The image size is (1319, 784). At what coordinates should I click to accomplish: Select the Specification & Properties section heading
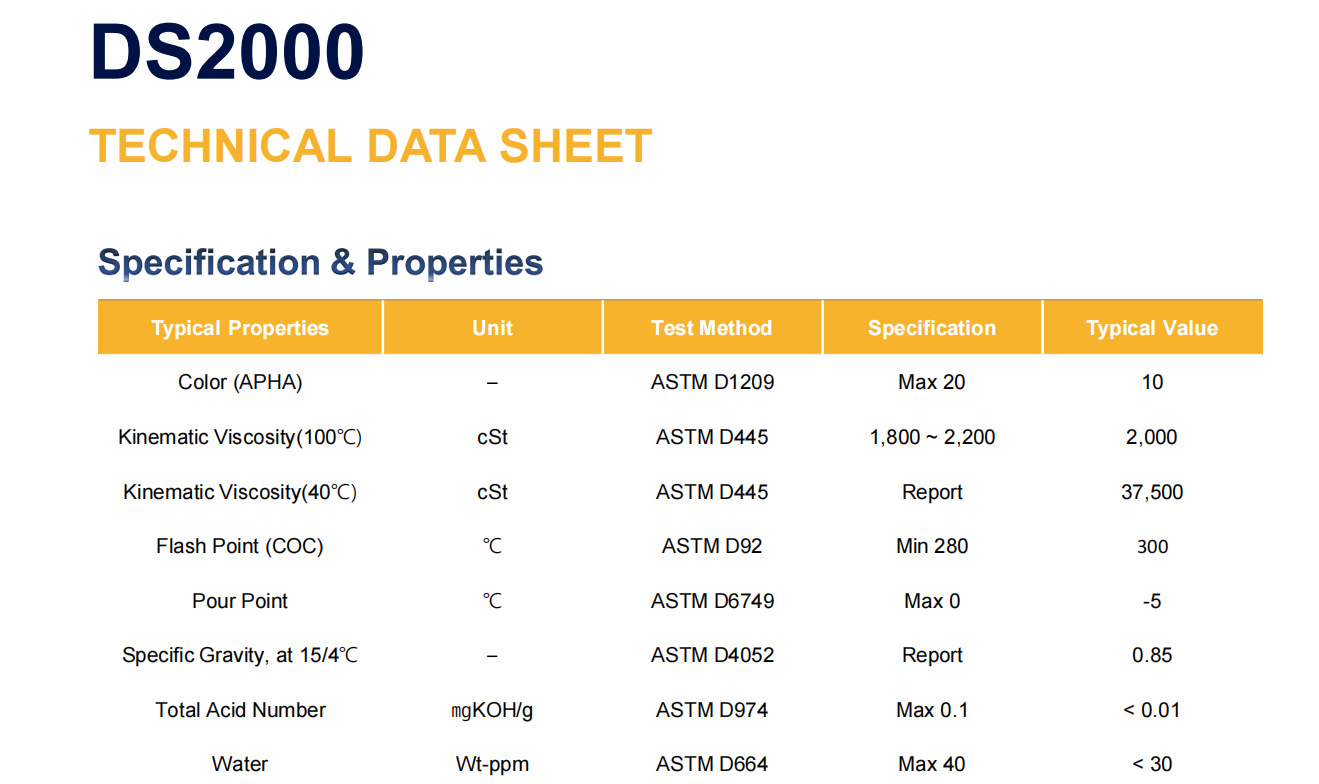(x=320, y=262)
